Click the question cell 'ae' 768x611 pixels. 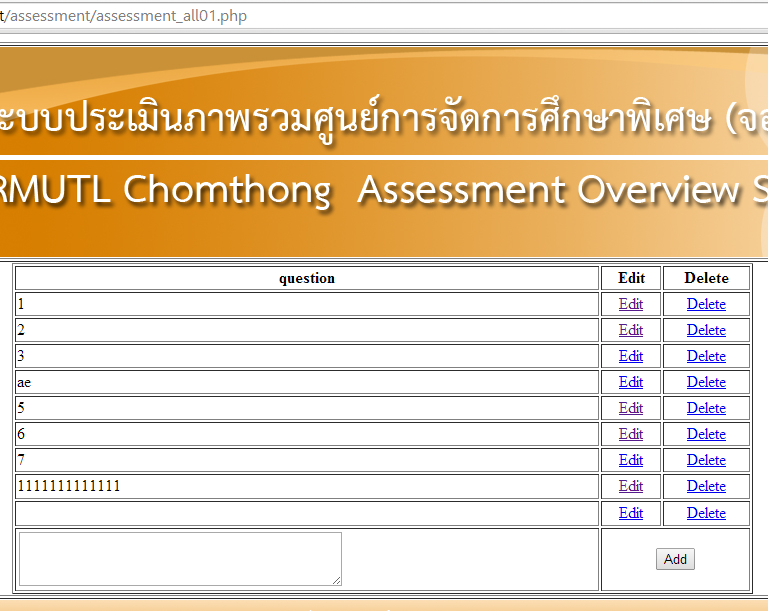(307, 382)
